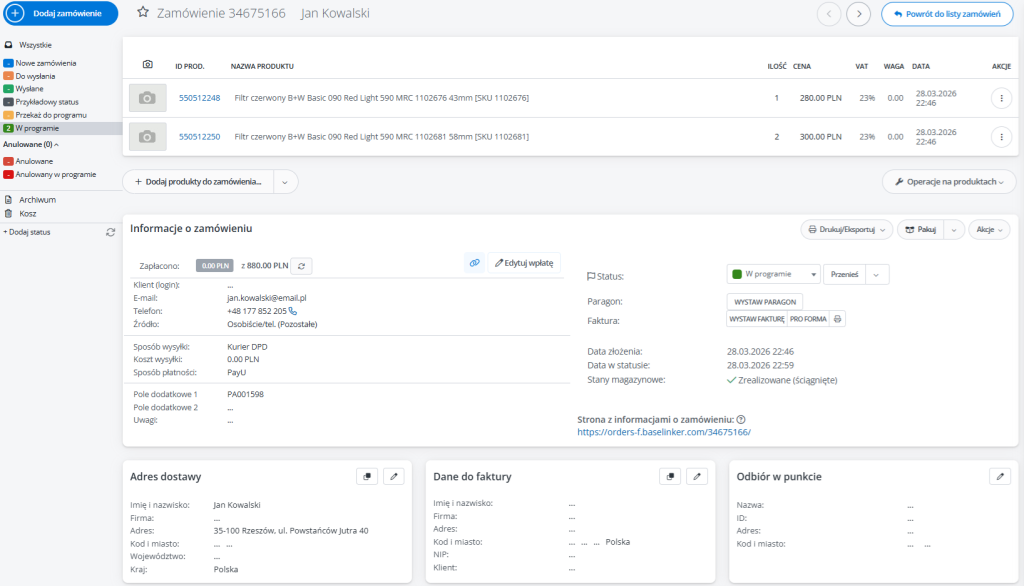Click the 'Wystaw paragon' button
The image size is (1024, 586).
click(764, 301)
